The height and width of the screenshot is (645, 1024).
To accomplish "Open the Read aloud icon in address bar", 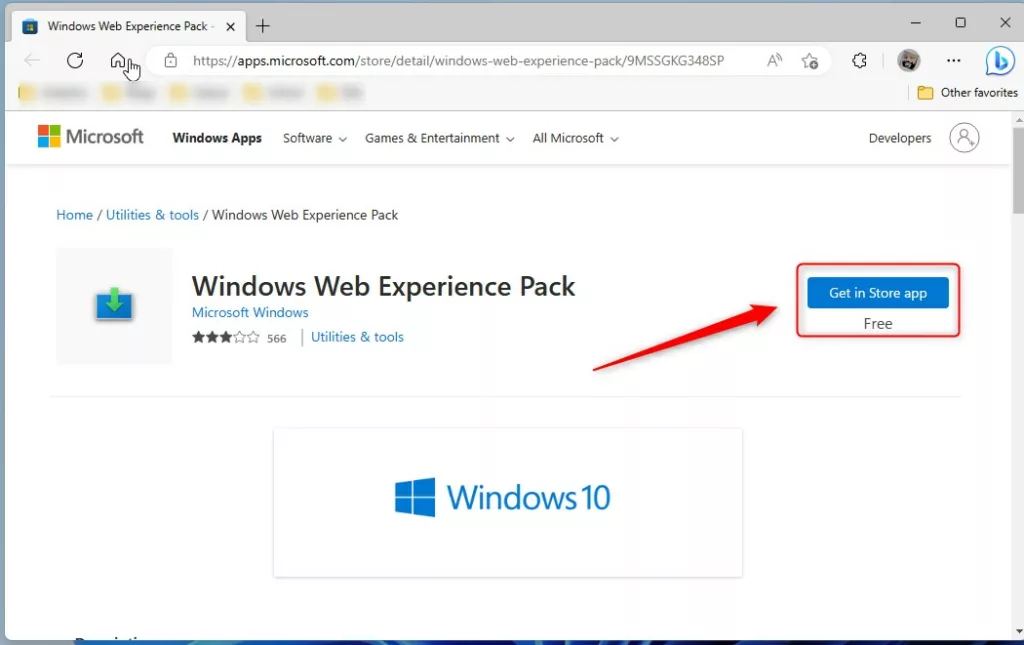I will (x=774, y=61).
